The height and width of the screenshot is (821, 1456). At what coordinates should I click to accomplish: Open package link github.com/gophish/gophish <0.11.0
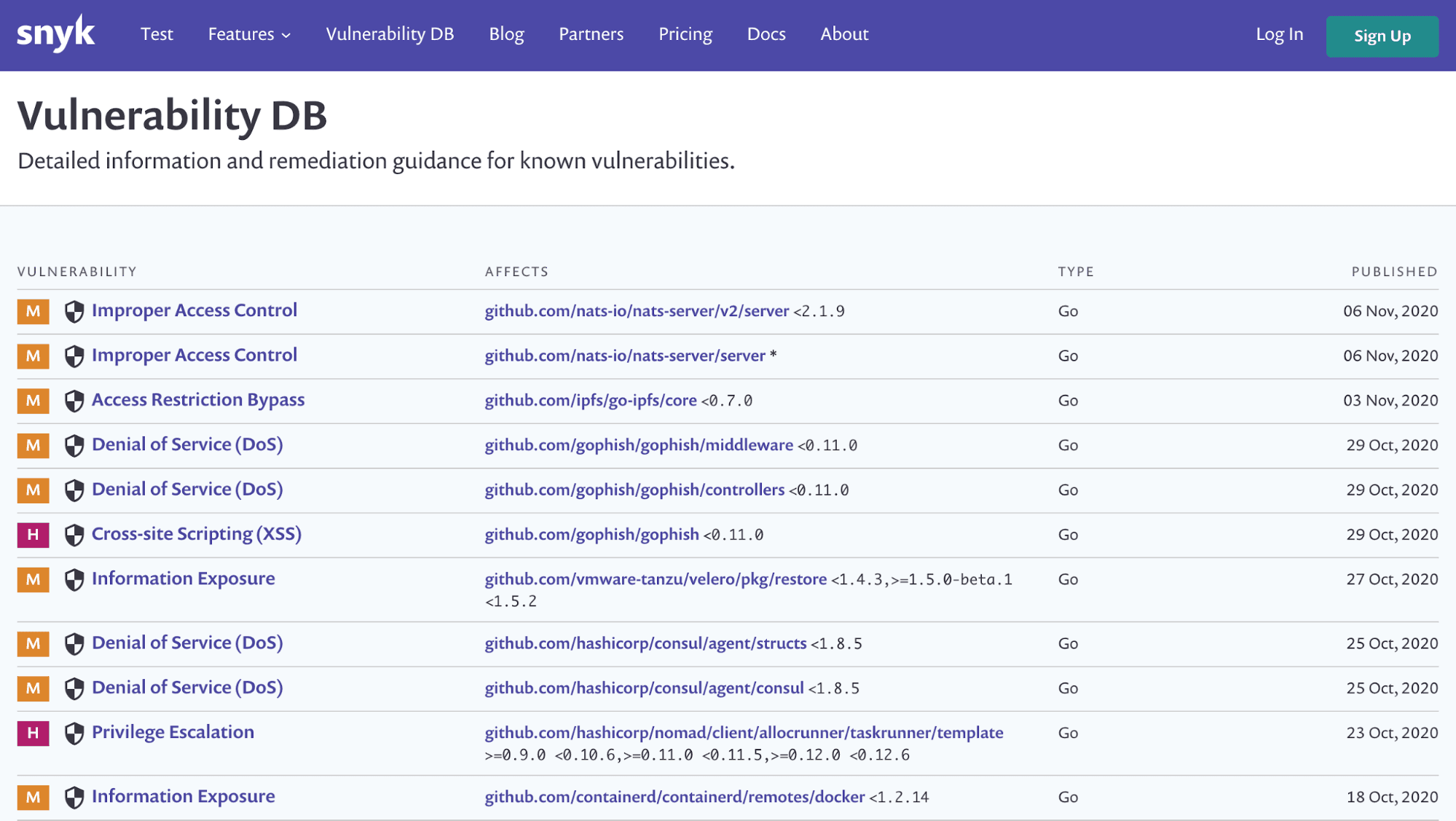(591, 535)
